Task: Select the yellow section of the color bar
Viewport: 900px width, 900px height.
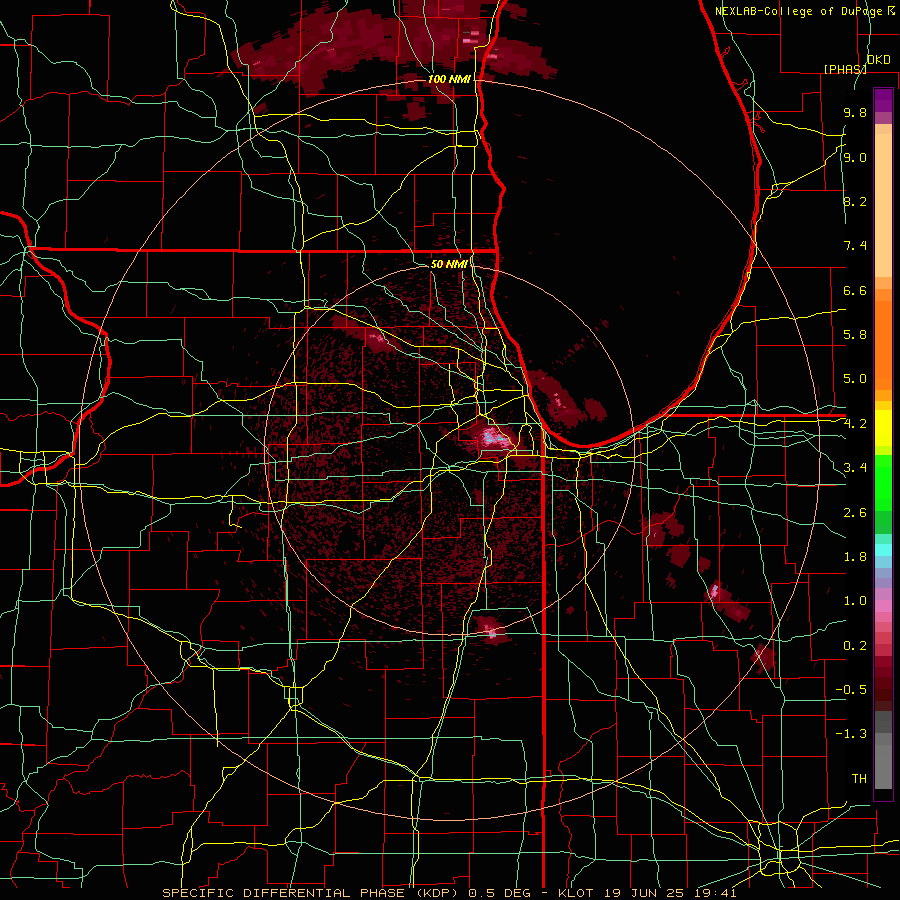Action: pyautogui.click(x=883, y=428)
